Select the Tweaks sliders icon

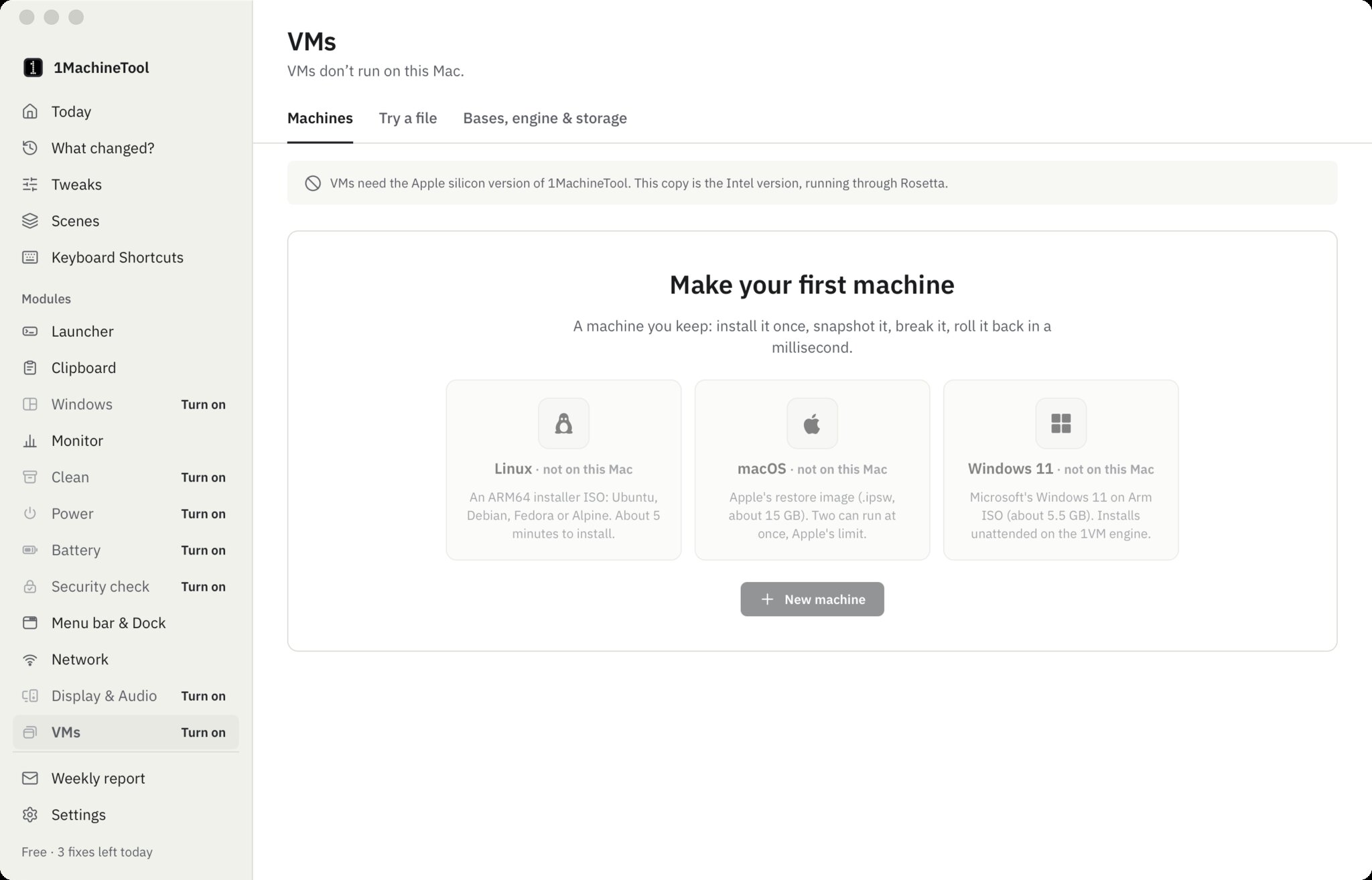[30, 184]
